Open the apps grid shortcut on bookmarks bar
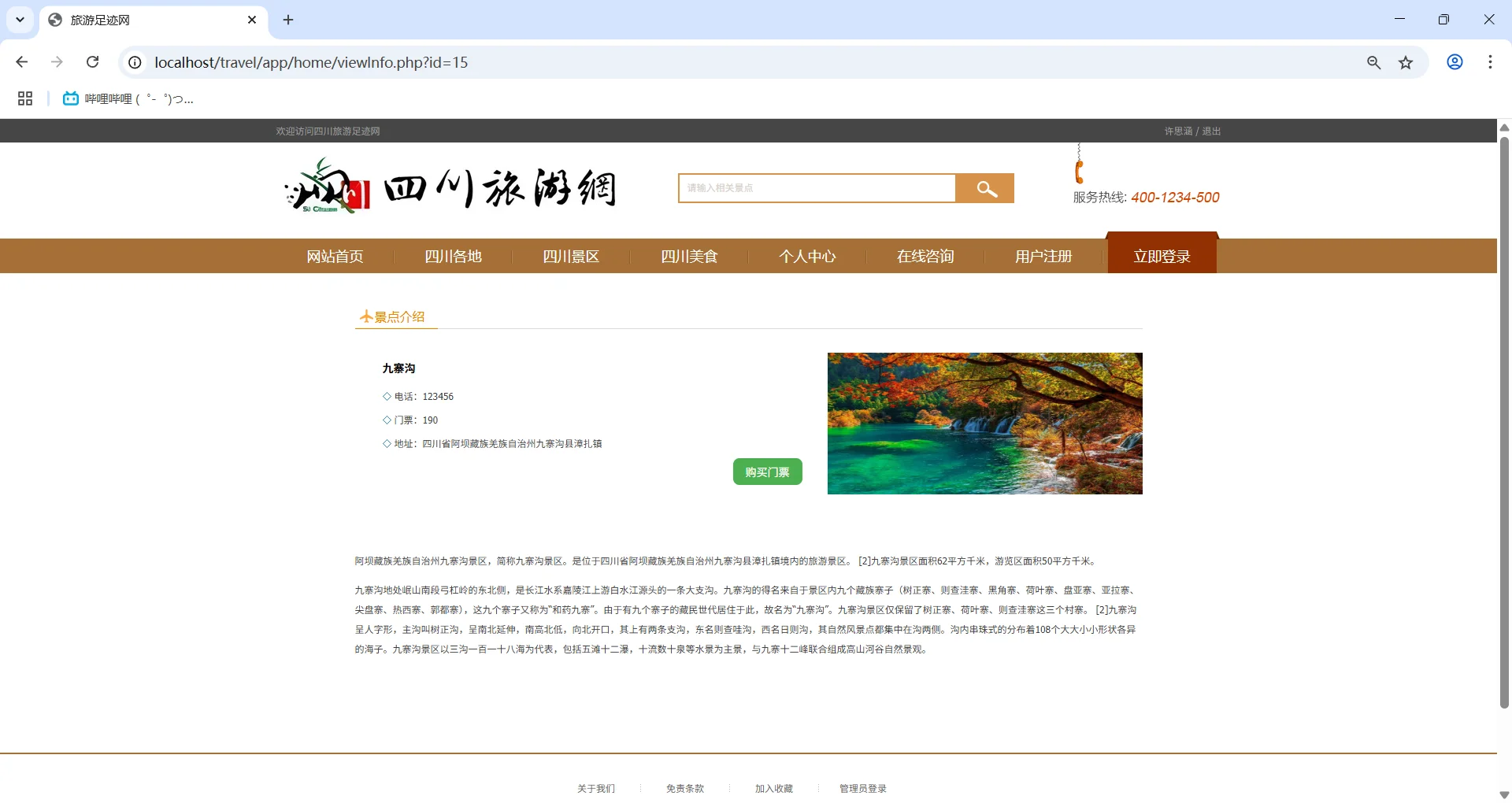This screenshot has height=803, width=1512. [25, 98]
